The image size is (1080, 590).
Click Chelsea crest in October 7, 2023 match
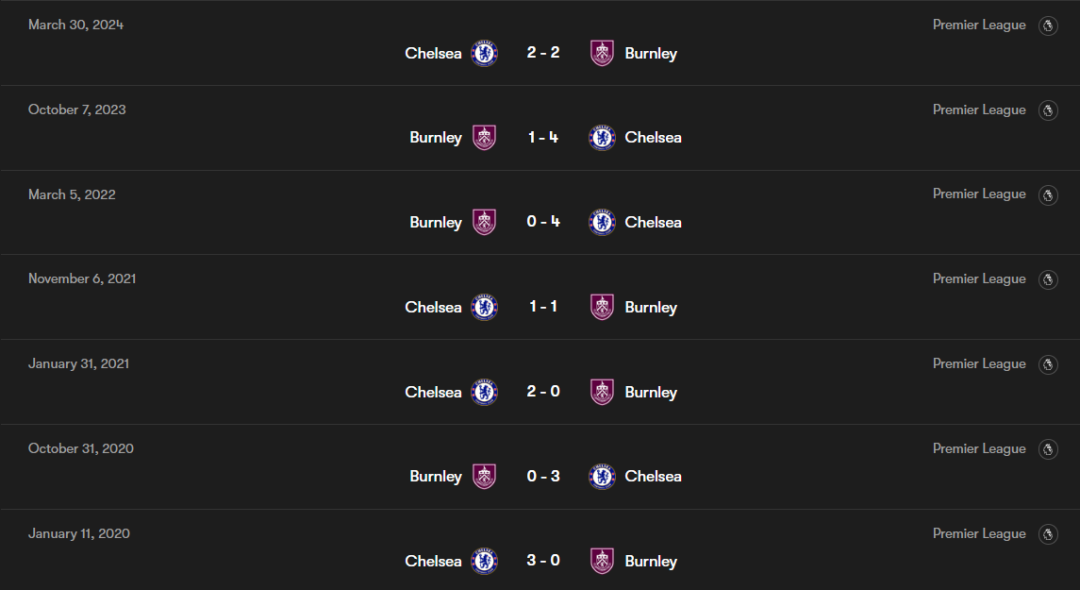[601, 137]
